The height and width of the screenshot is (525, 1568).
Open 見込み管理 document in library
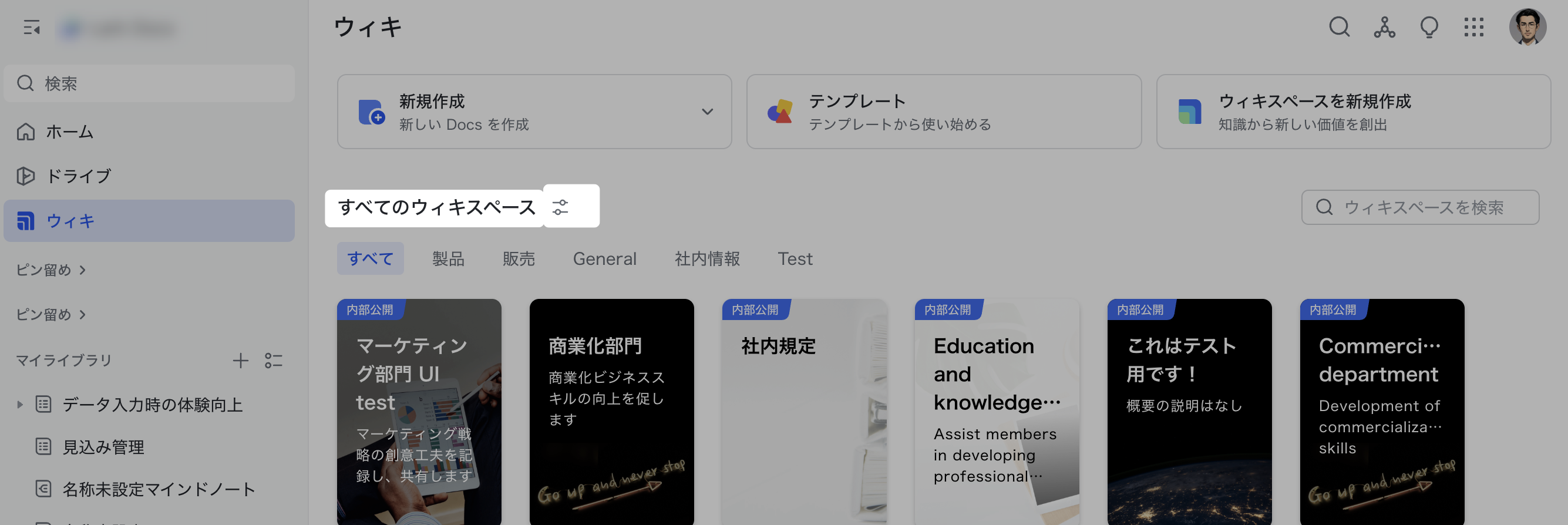pos(103,447)
